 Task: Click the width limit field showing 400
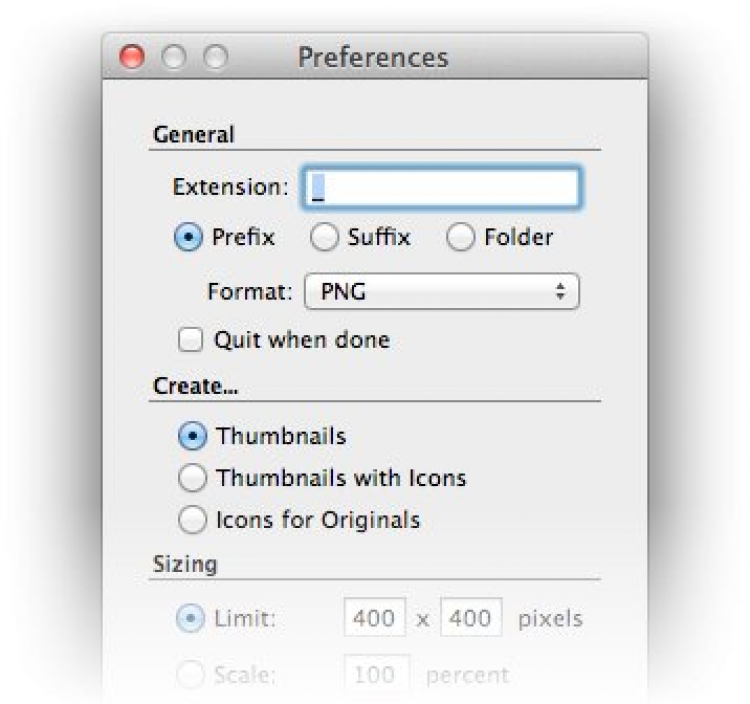375,618
